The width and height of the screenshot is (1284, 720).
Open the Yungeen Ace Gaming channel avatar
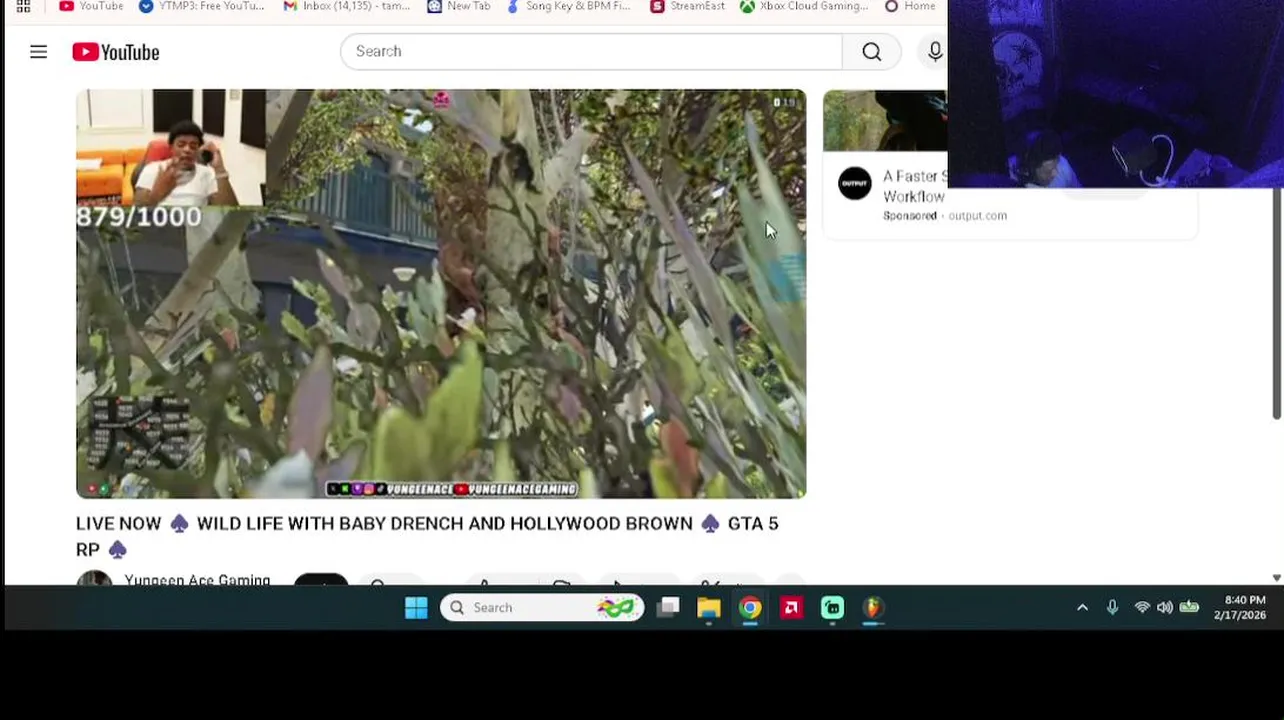pyautogui.click(x=95, y=579)
